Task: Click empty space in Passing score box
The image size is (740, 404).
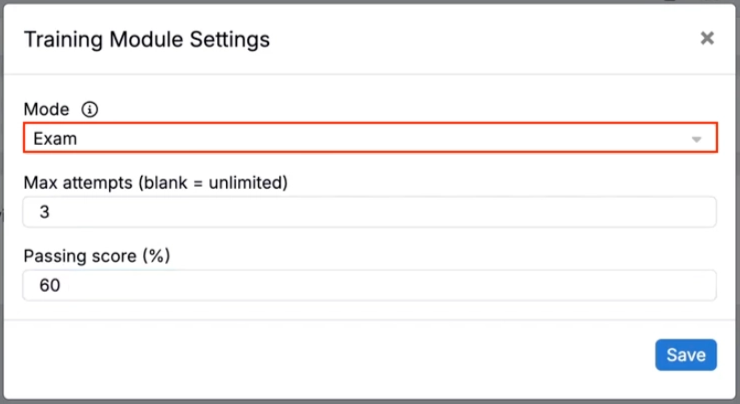Action: point(378,285)
